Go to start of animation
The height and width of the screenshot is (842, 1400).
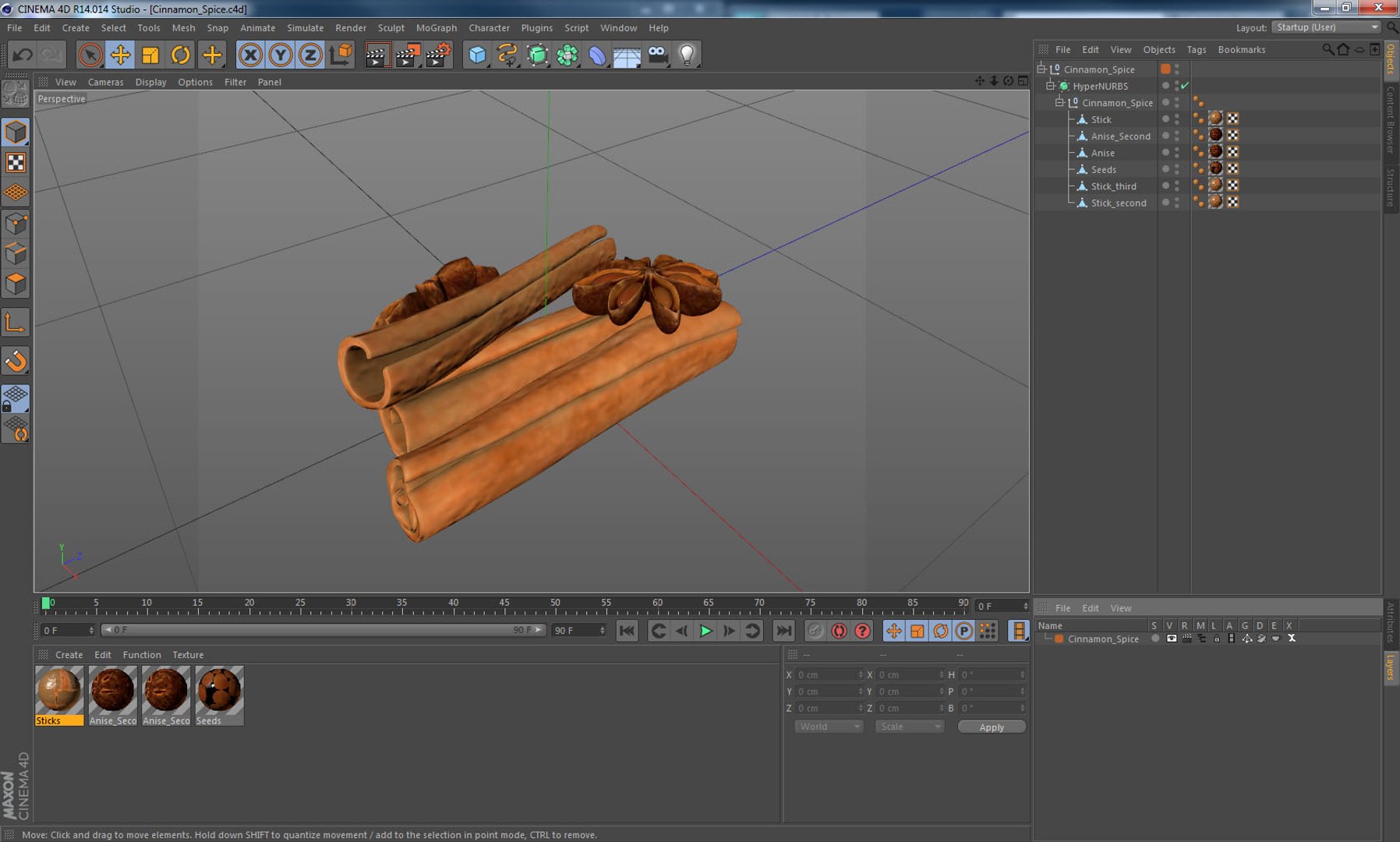coord(627,631)
